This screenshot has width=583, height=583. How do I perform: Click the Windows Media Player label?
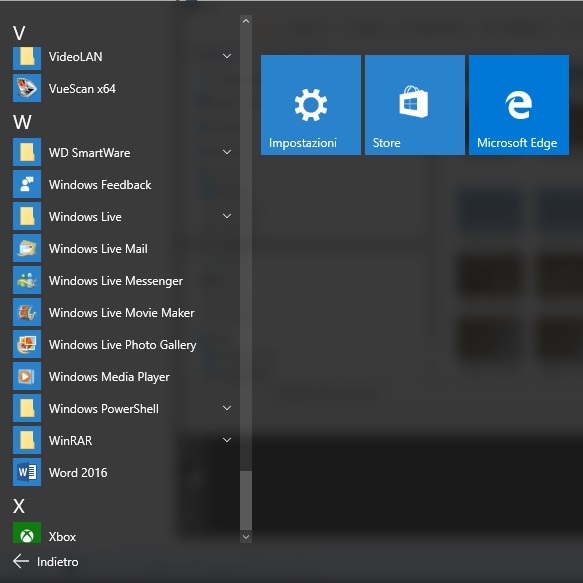pos(109,377)
